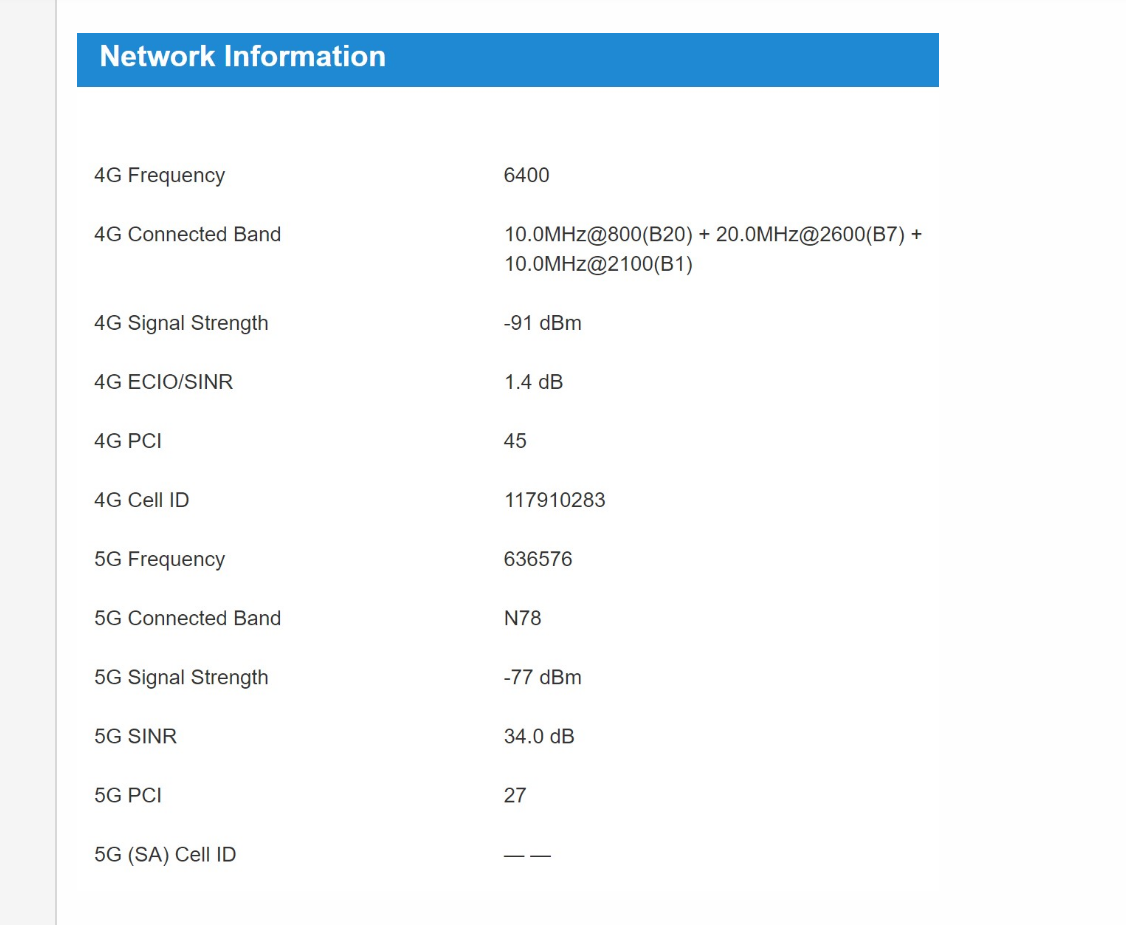
Task: Click the 1.4 dB value
Action: 534,382
